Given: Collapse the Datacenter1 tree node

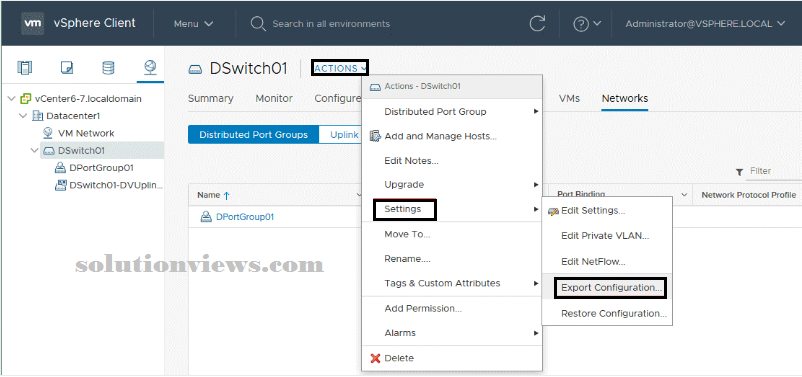Looking at the screenshot, I should pos(23,116).
